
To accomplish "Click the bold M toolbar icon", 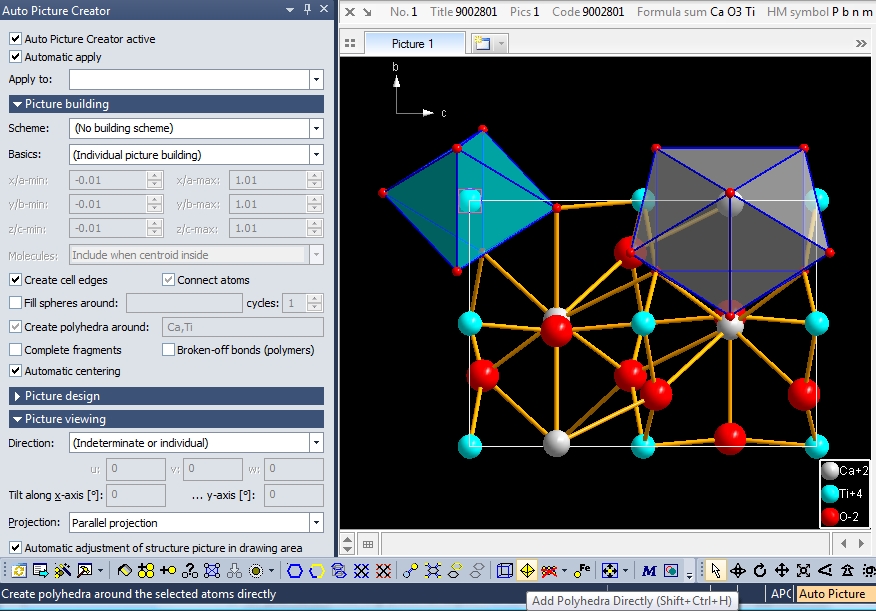I will click(649, 571).
